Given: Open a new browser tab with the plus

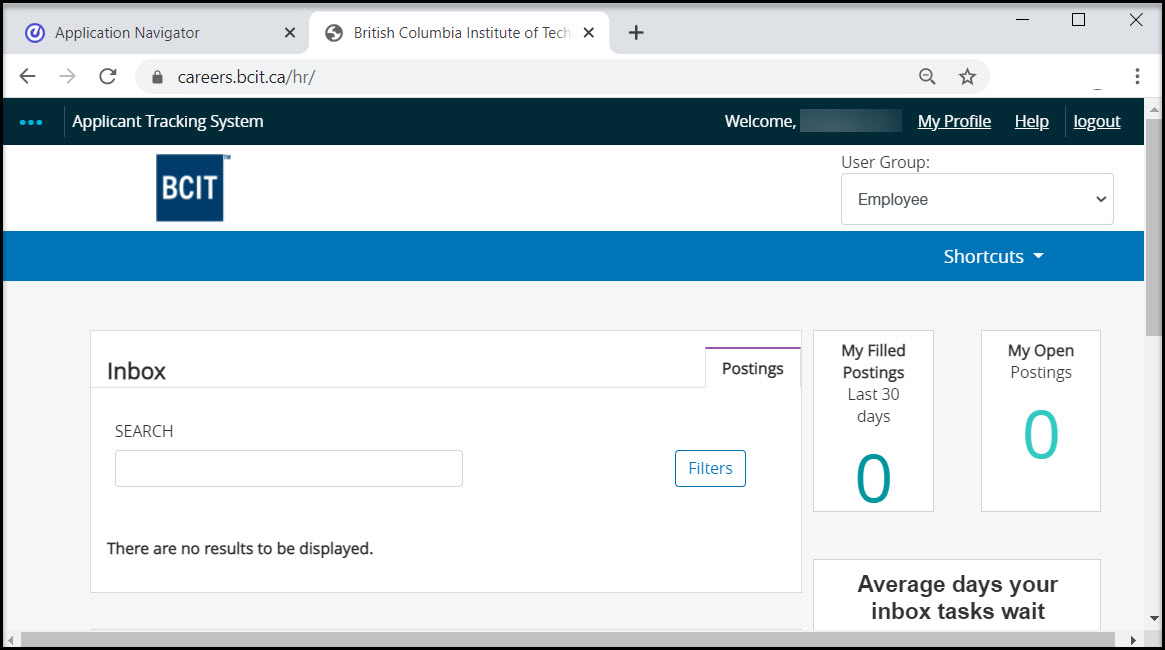Looking at the screenshot, I should [x=636, y=32].
